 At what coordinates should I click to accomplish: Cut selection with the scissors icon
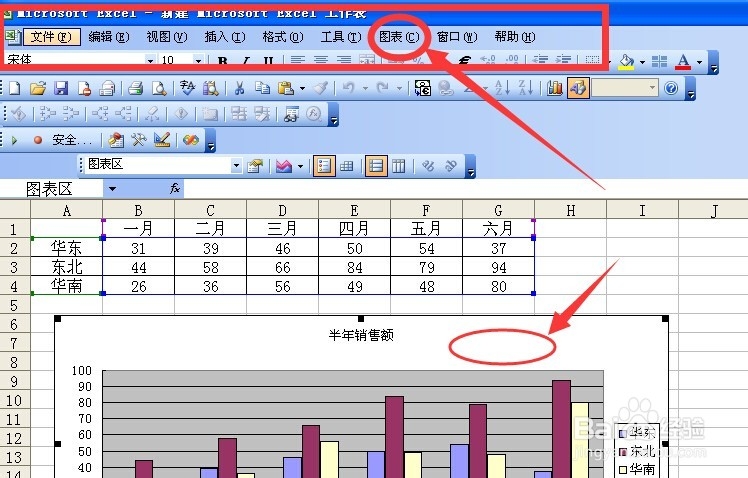tap(239, 88)
